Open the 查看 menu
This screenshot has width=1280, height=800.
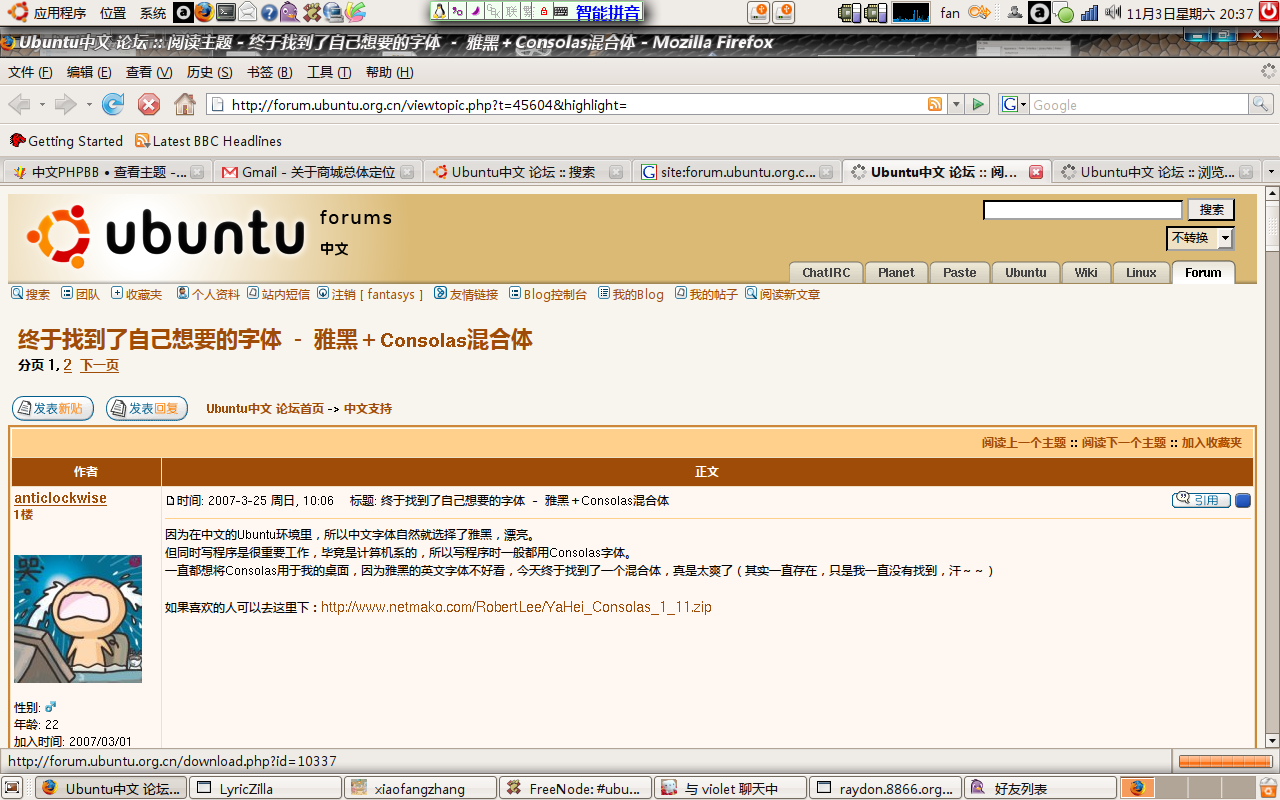[x=149, y=72]
